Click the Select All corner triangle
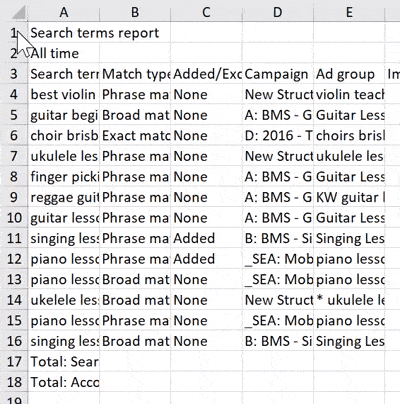 click(18, 12)
